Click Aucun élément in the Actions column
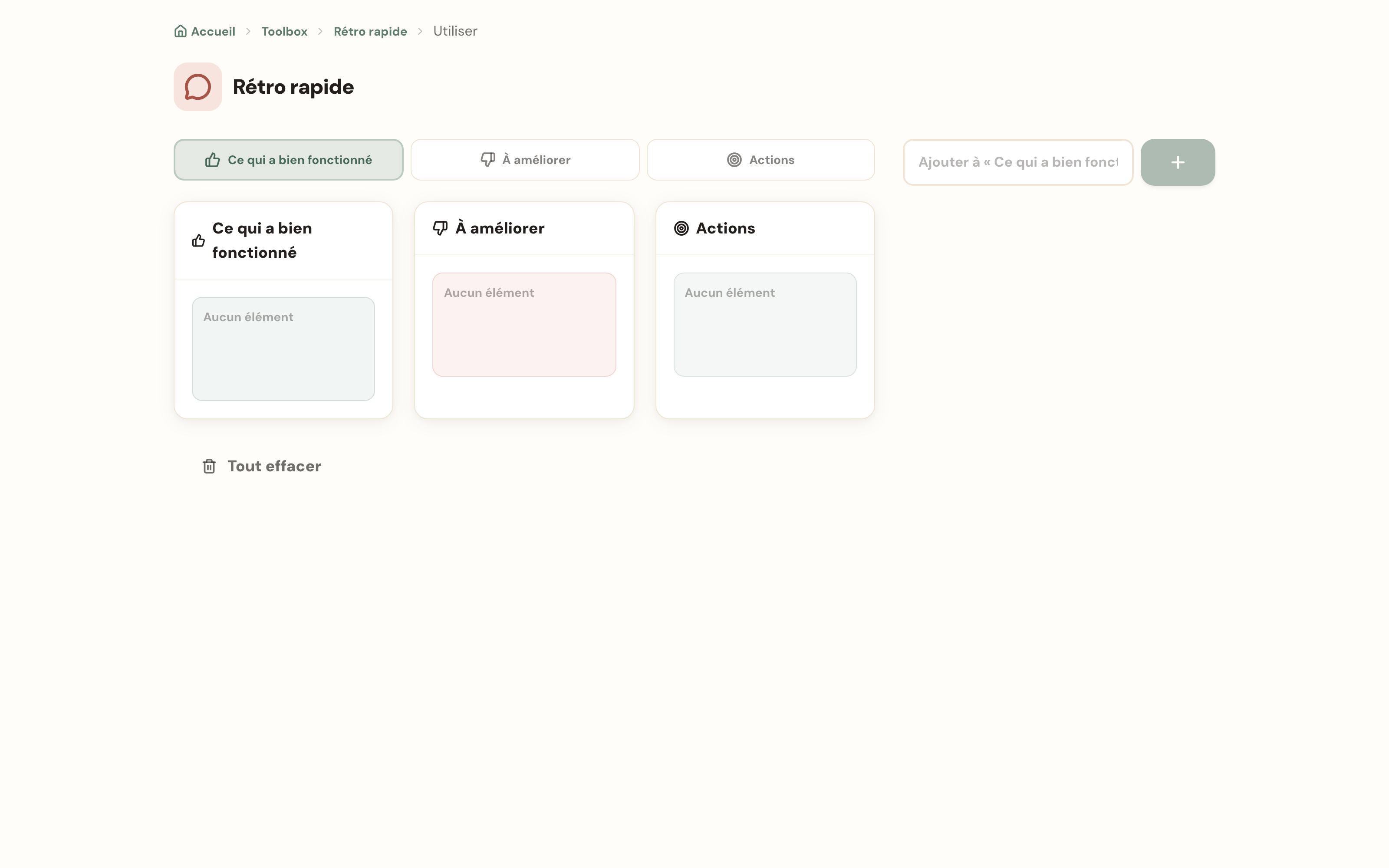 coord(730,293)
